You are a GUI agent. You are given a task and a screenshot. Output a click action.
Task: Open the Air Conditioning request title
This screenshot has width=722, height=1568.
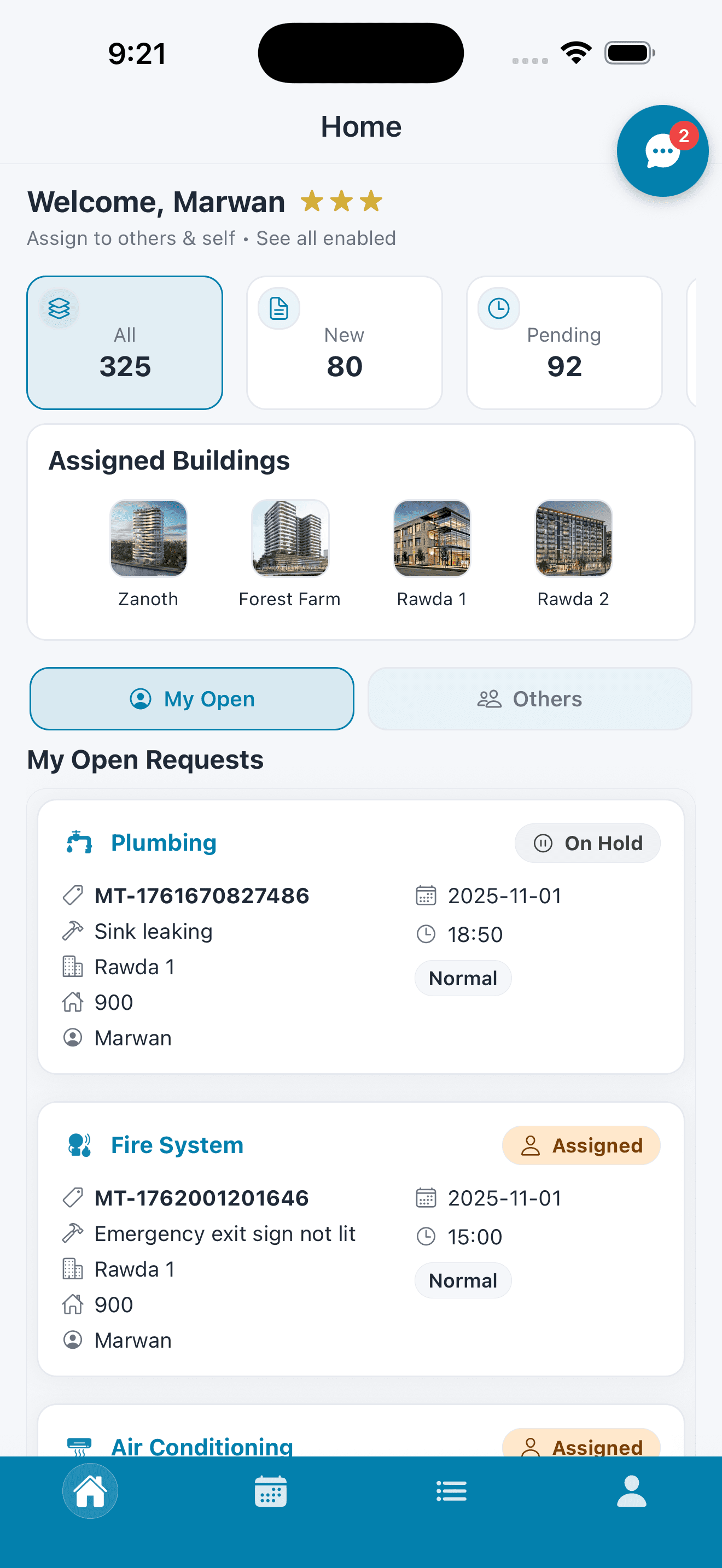click(x=202, y=1447)
